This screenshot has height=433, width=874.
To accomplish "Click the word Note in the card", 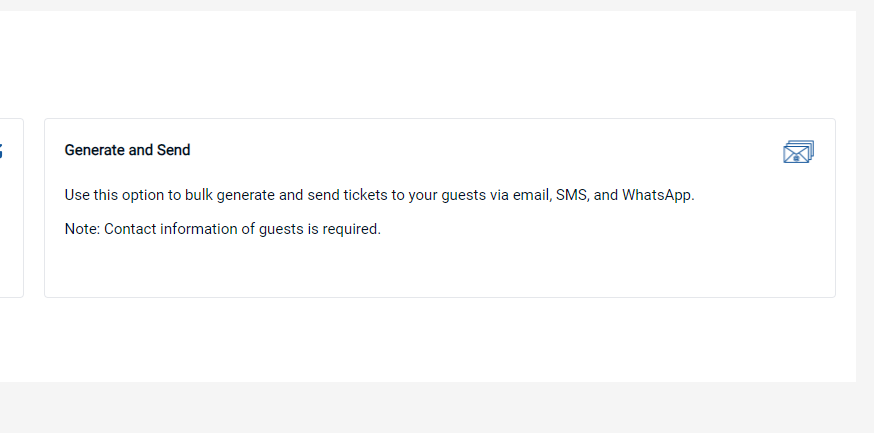I will (82, 229).
